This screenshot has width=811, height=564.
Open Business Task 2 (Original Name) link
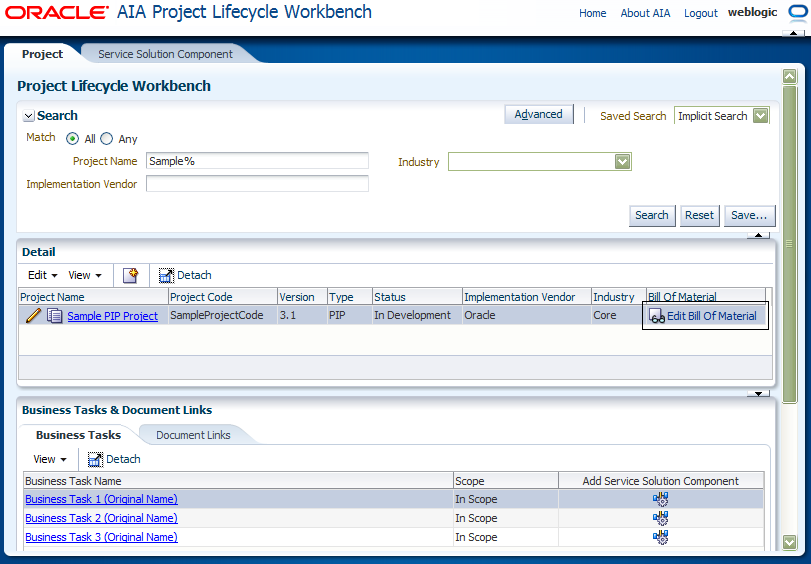point(101,518)
